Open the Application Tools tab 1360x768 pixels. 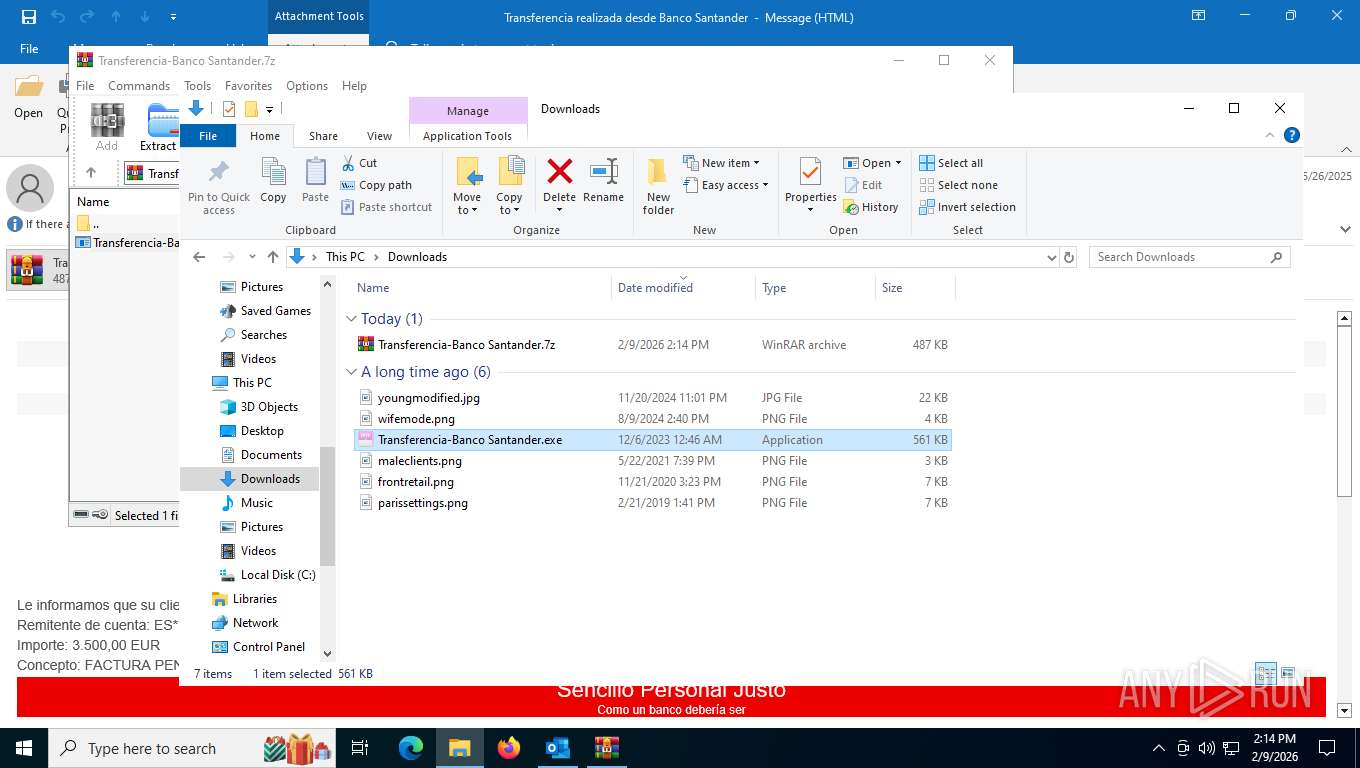tap(467, 136)
